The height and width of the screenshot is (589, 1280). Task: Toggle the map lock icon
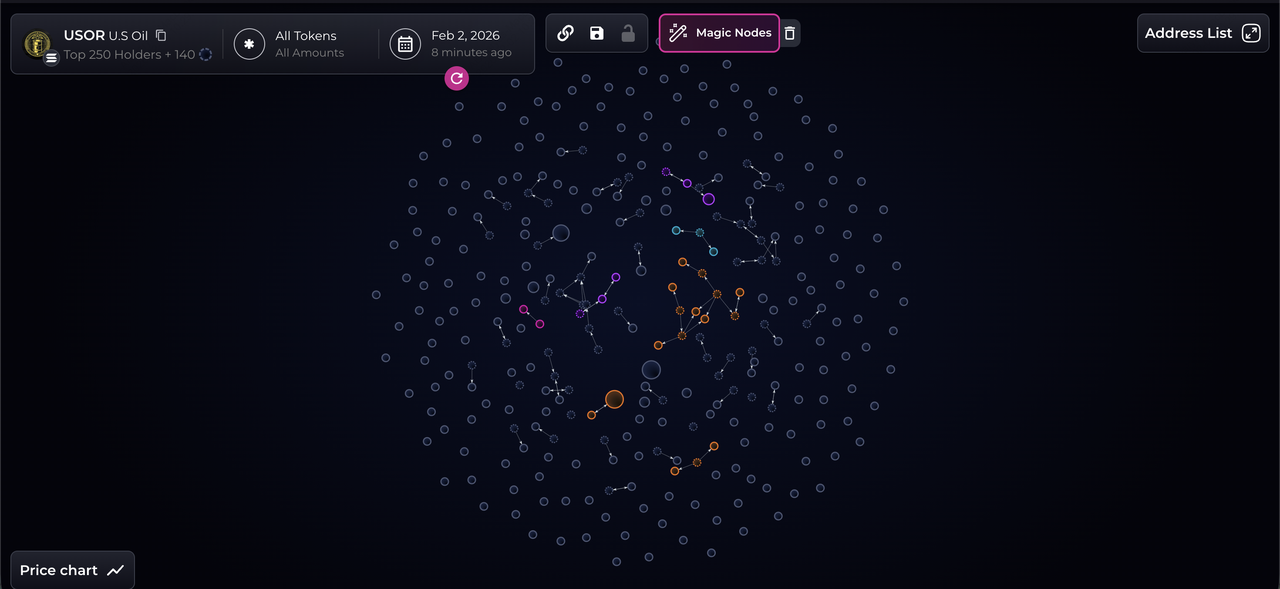tap(628, 33)
